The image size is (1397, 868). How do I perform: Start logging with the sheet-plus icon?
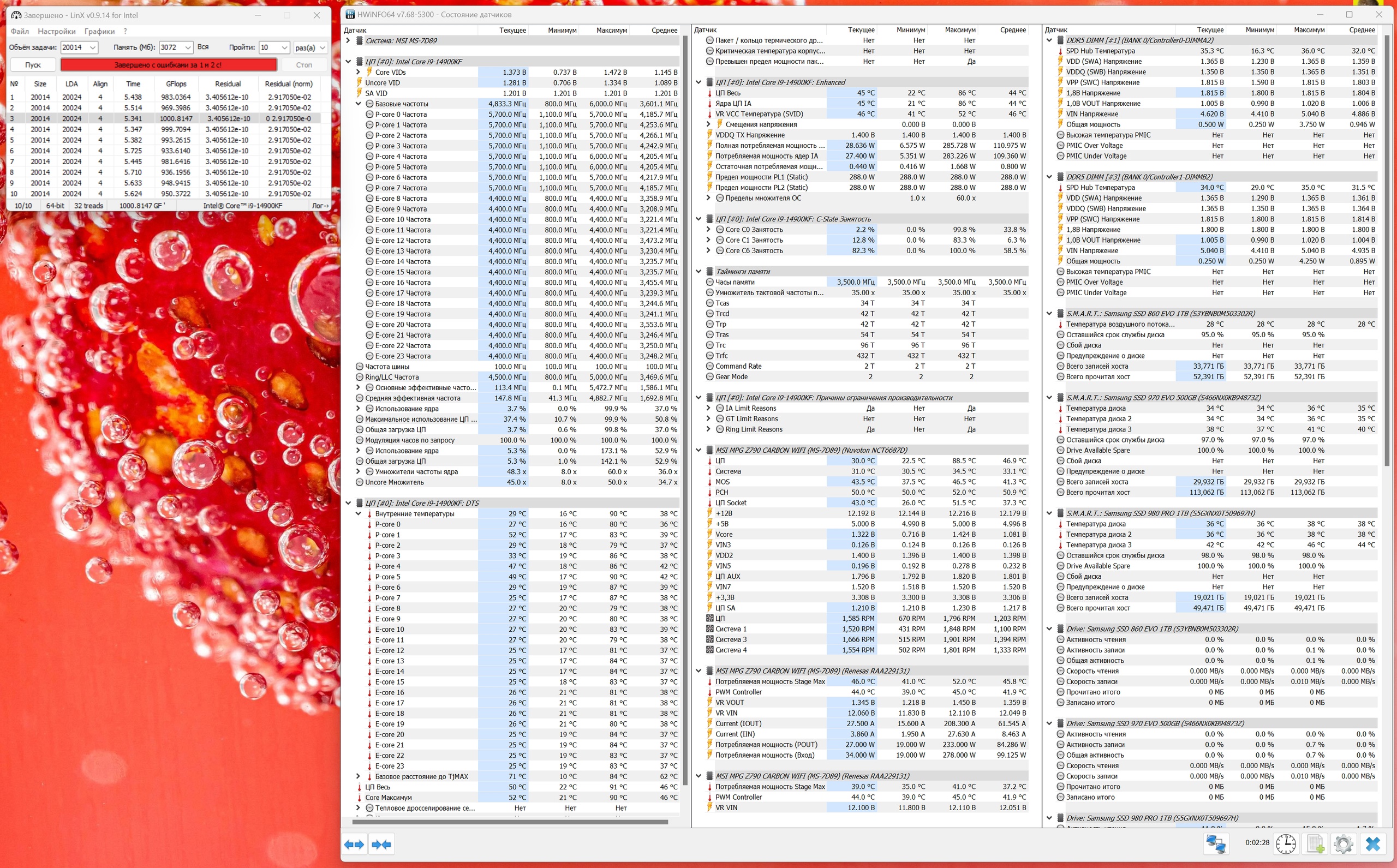[1315, 843]
